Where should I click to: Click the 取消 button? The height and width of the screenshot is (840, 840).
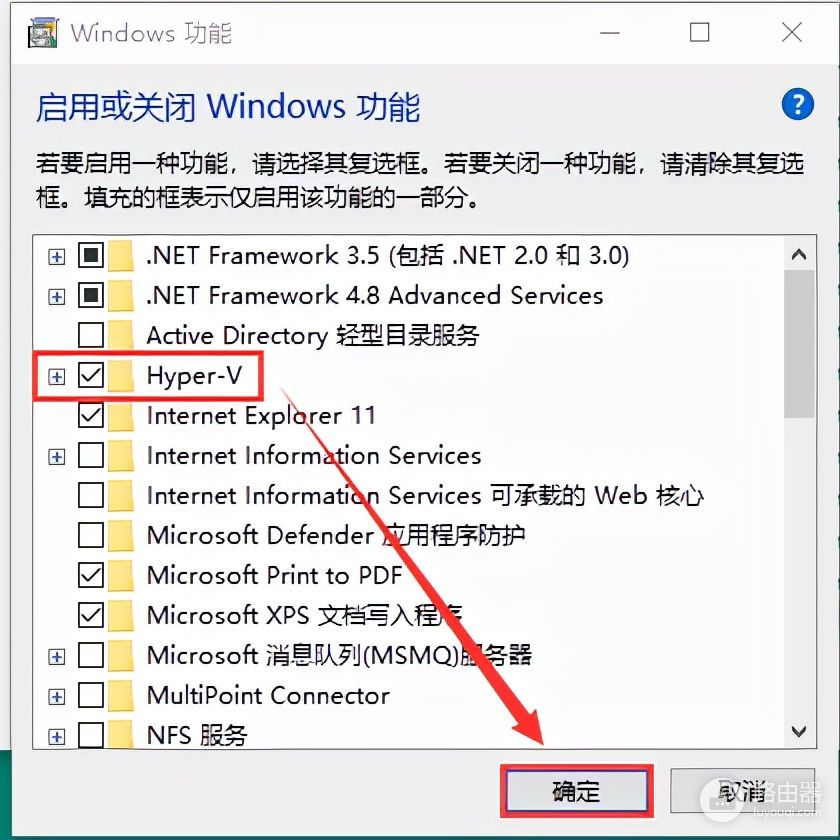[x=743, y=792]
